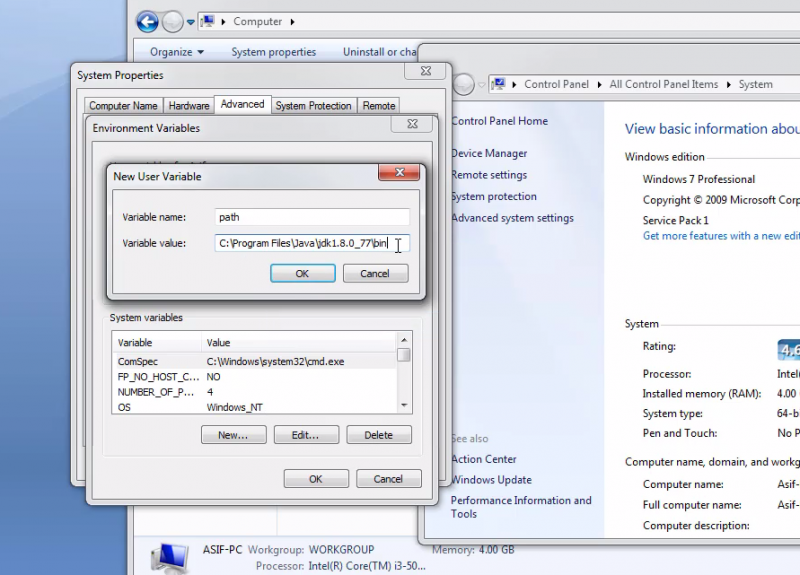Click Edit... under System variables

pos(306,435)
